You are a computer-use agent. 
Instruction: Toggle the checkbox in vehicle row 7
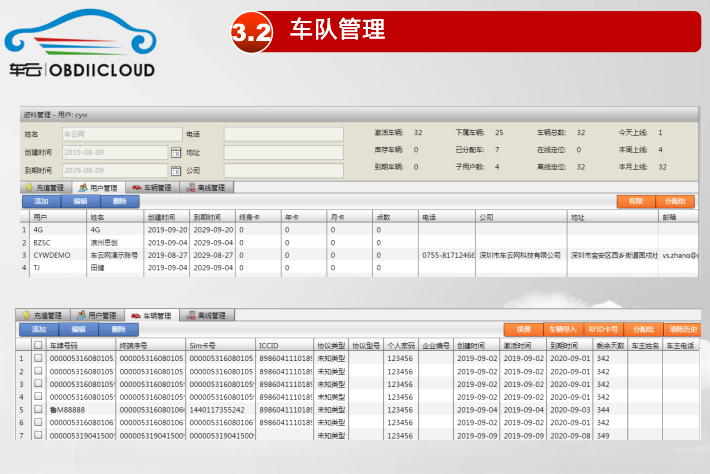(38, 436)
